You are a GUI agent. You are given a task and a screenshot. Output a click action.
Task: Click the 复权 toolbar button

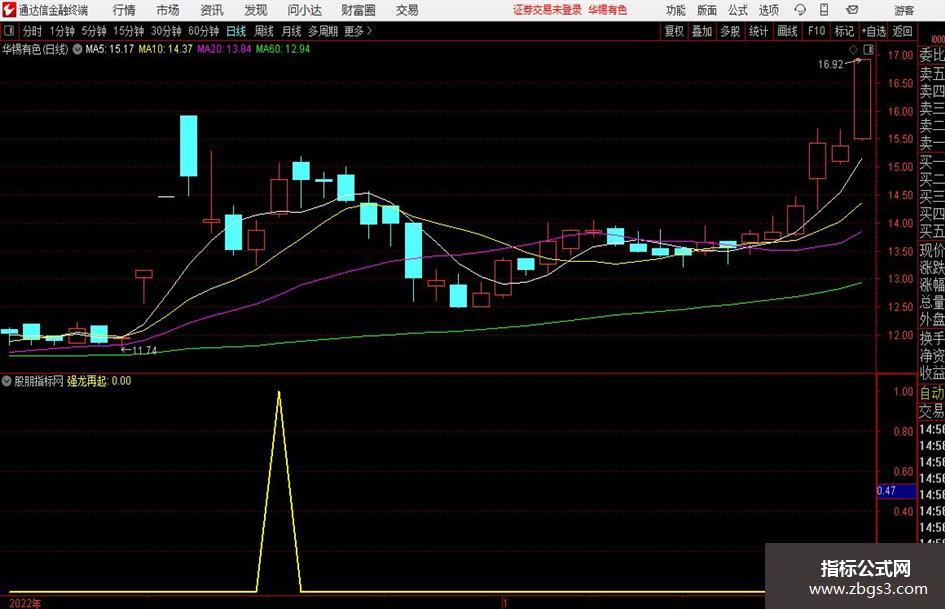click(674, 31)
